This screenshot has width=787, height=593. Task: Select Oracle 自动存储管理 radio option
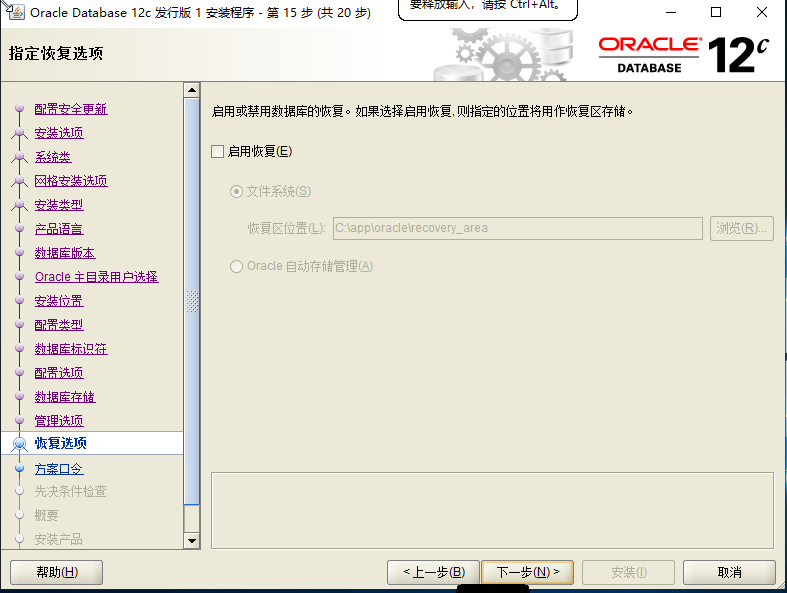coord(236,266)
